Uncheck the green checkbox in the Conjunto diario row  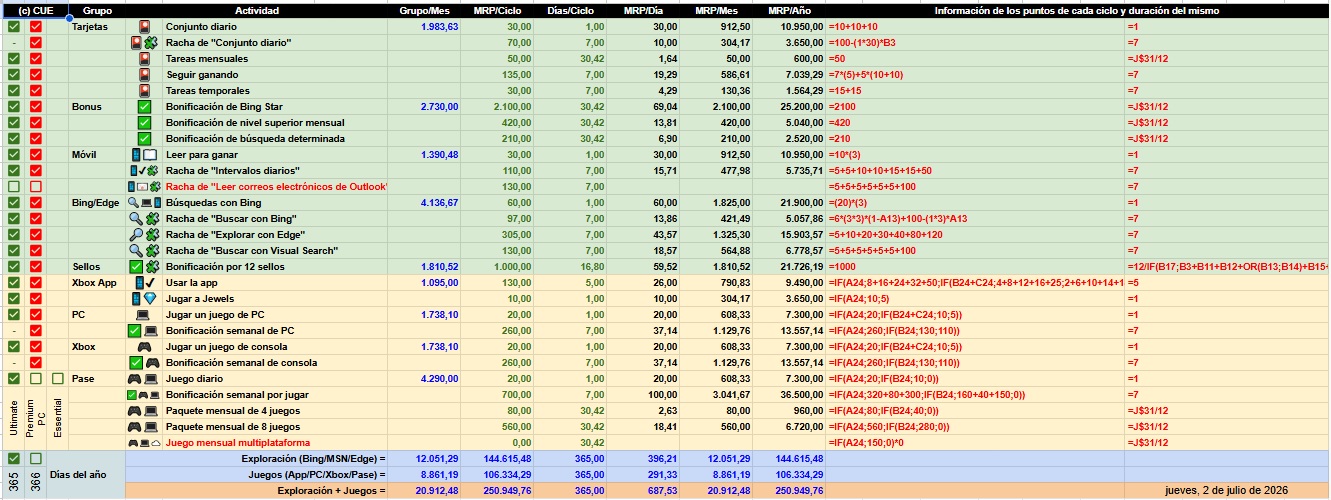14,27
